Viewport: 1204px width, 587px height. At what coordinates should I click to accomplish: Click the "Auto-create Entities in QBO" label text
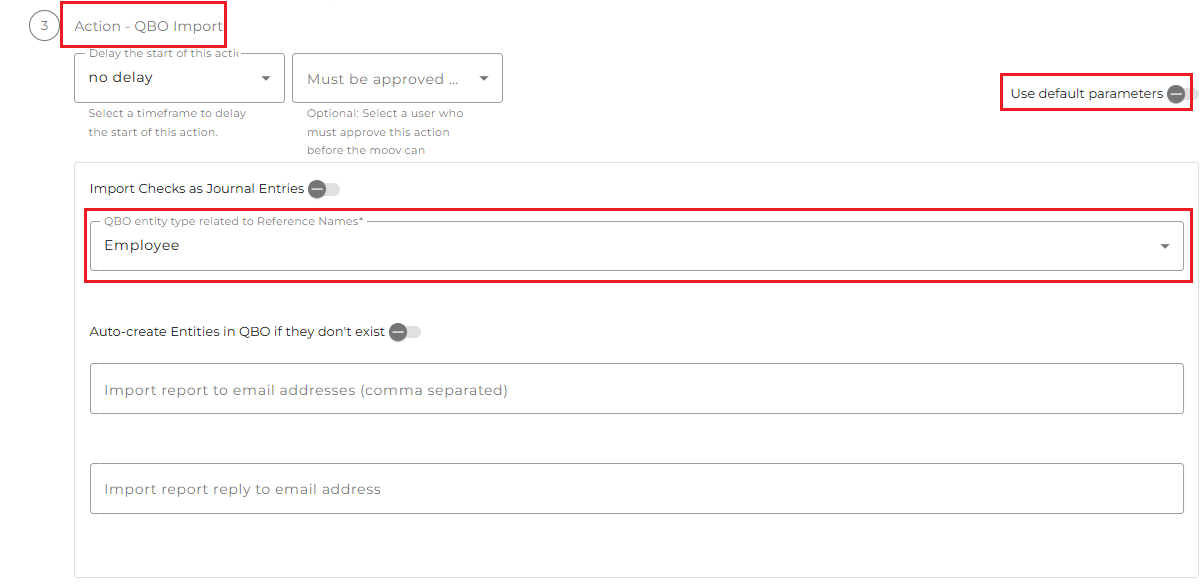point(237,332)
